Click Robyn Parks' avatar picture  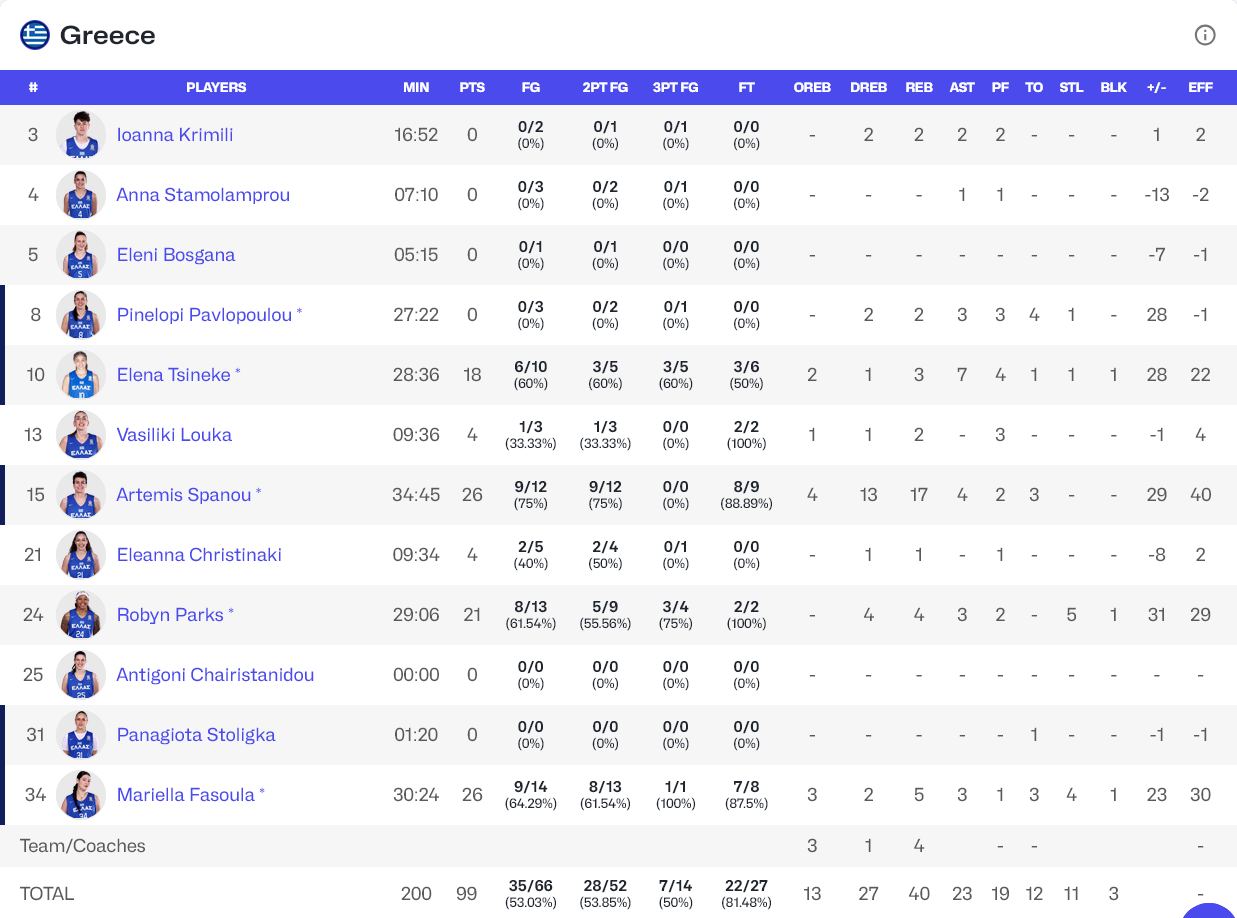click(80, 615)
